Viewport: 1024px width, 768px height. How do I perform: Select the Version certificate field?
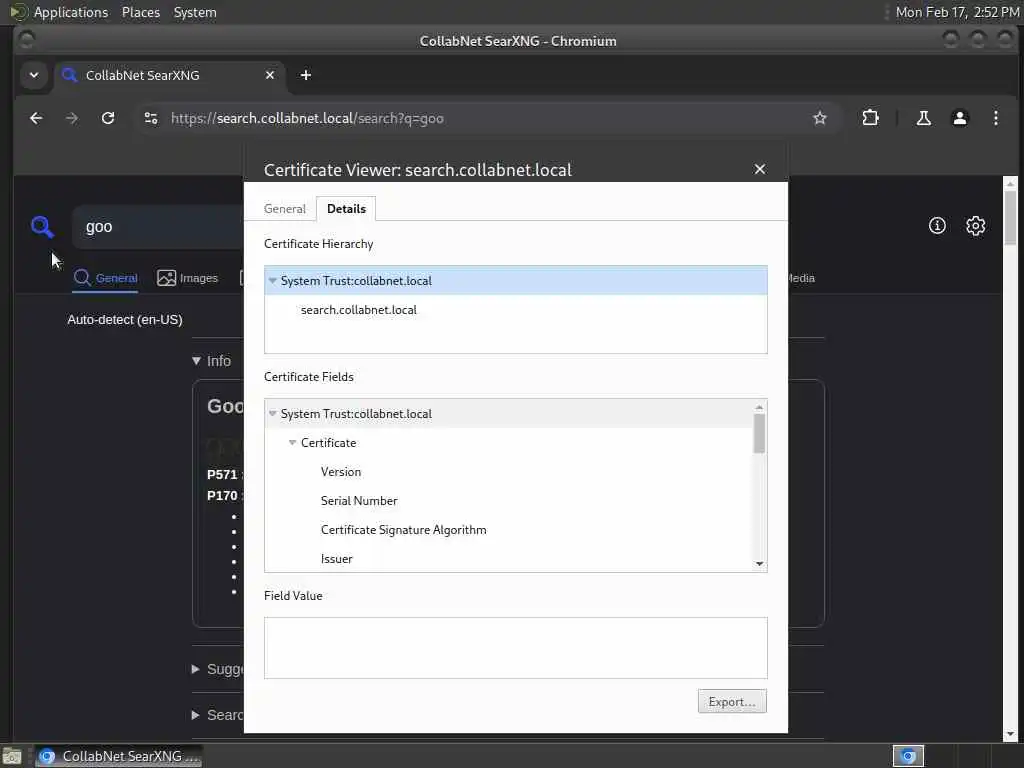tap(341, 472)
